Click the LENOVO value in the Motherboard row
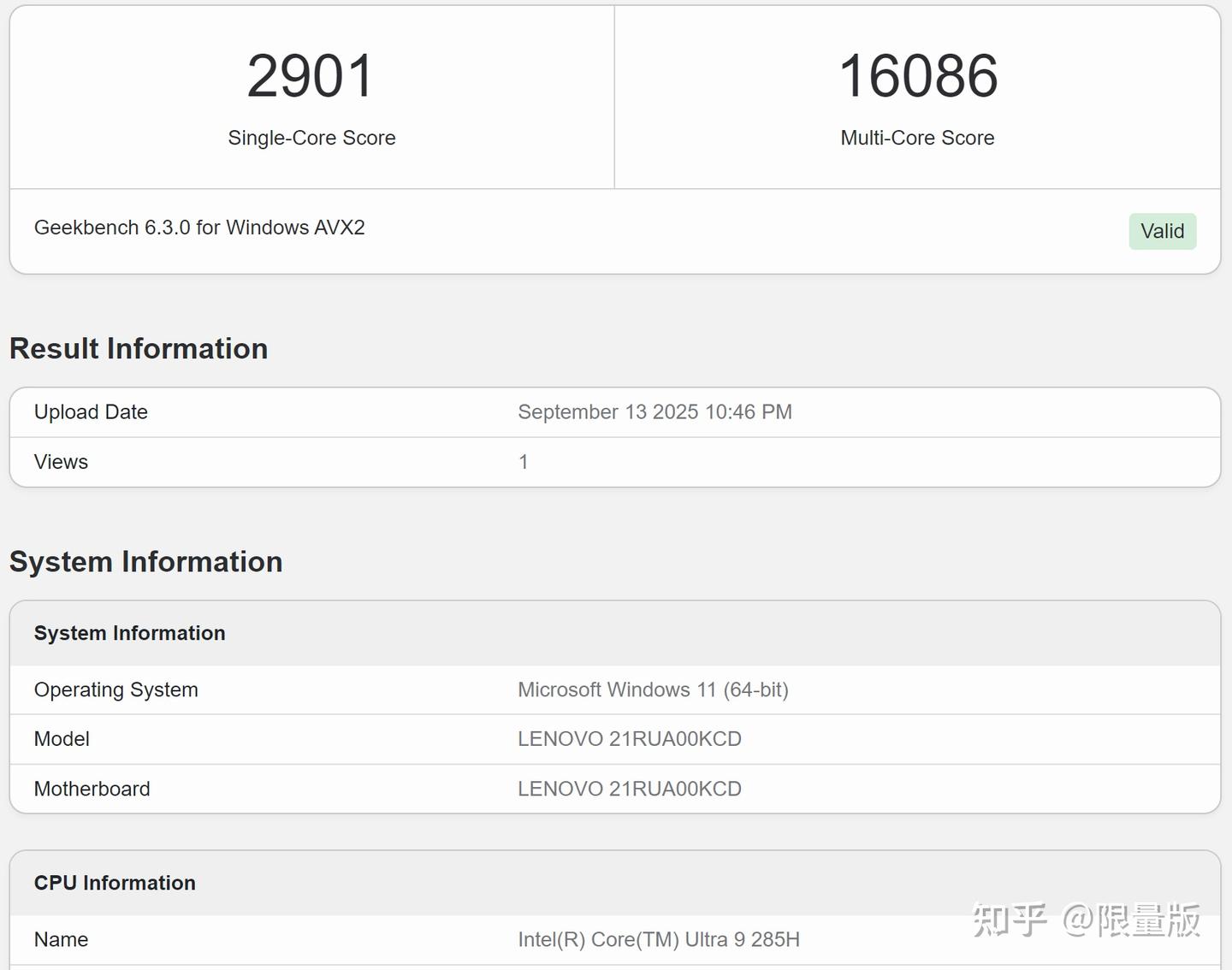 coord(629,789)
